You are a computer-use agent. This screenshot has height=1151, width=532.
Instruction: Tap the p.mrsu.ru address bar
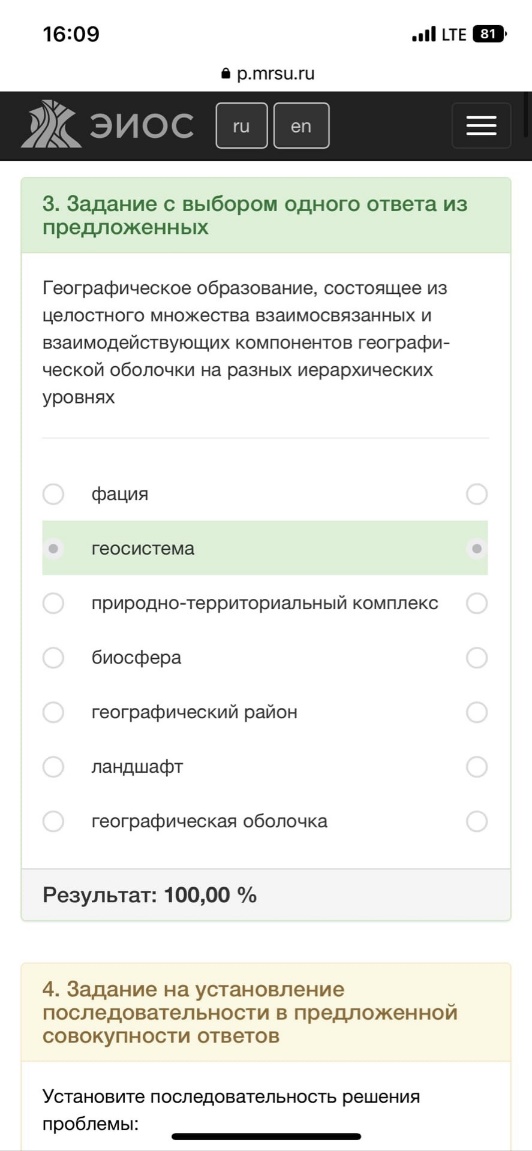tap(268, 74)
